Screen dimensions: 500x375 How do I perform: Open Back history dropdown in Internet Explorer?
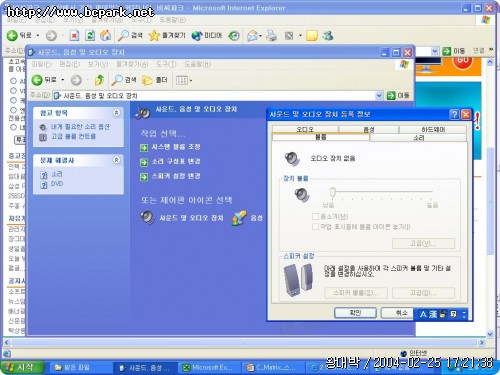[x=38, y=35]
